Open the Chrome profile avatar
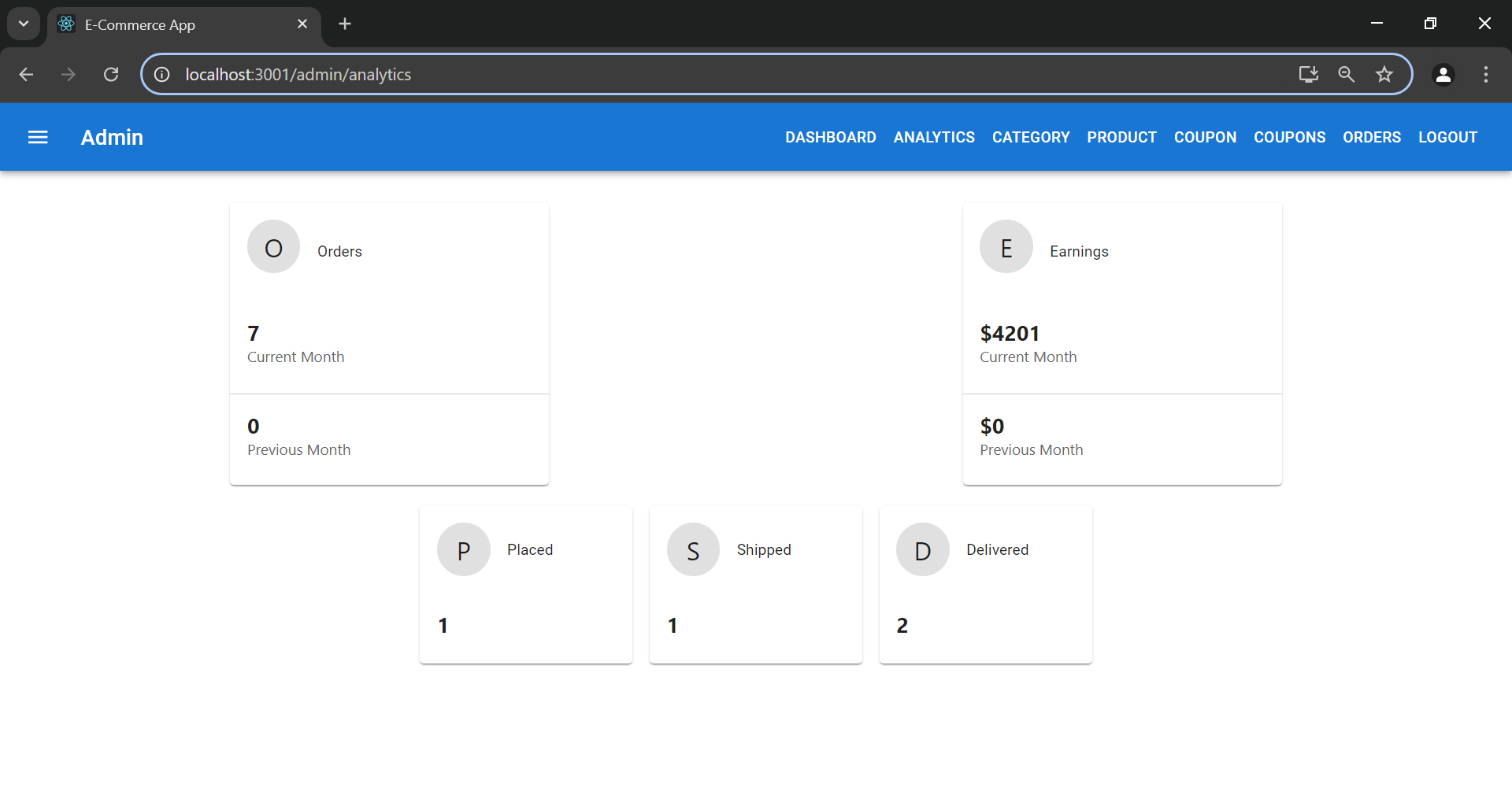The width and height of the screenshot is (1512, 802). 1443,74
